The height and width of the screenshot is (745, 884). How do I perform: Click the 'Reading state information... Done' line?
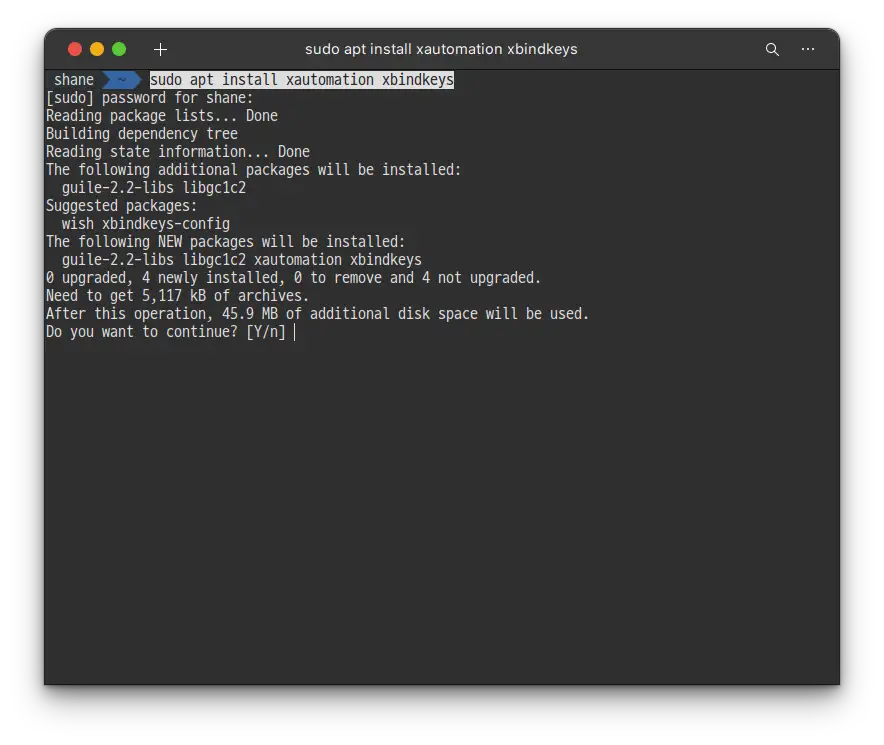pyautogui.click(x=178, y=152)
